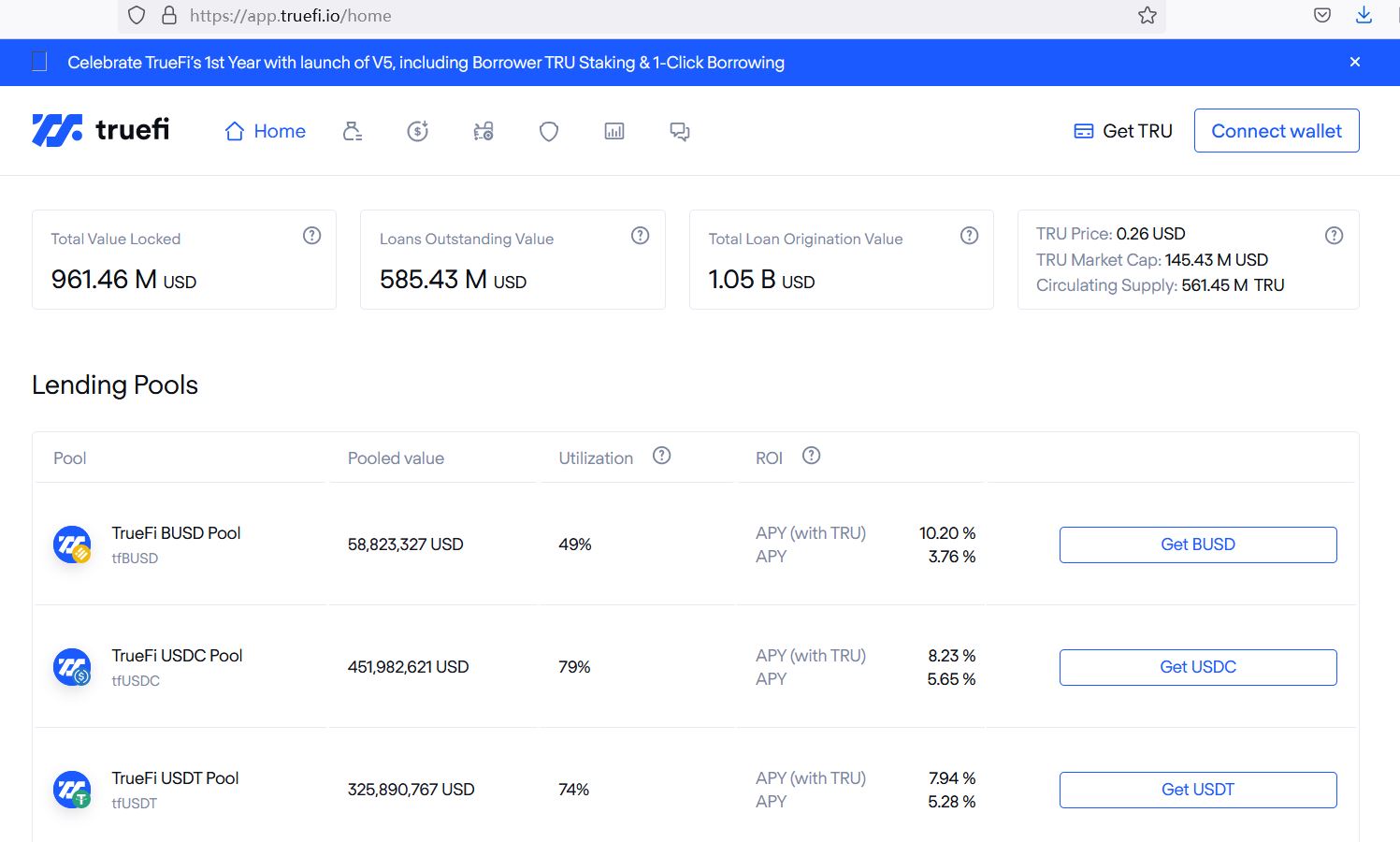Viewport: 1400px width, 842px height.
Task: Click the 325,890,767 USD pooled value
Action: [411, 790]
